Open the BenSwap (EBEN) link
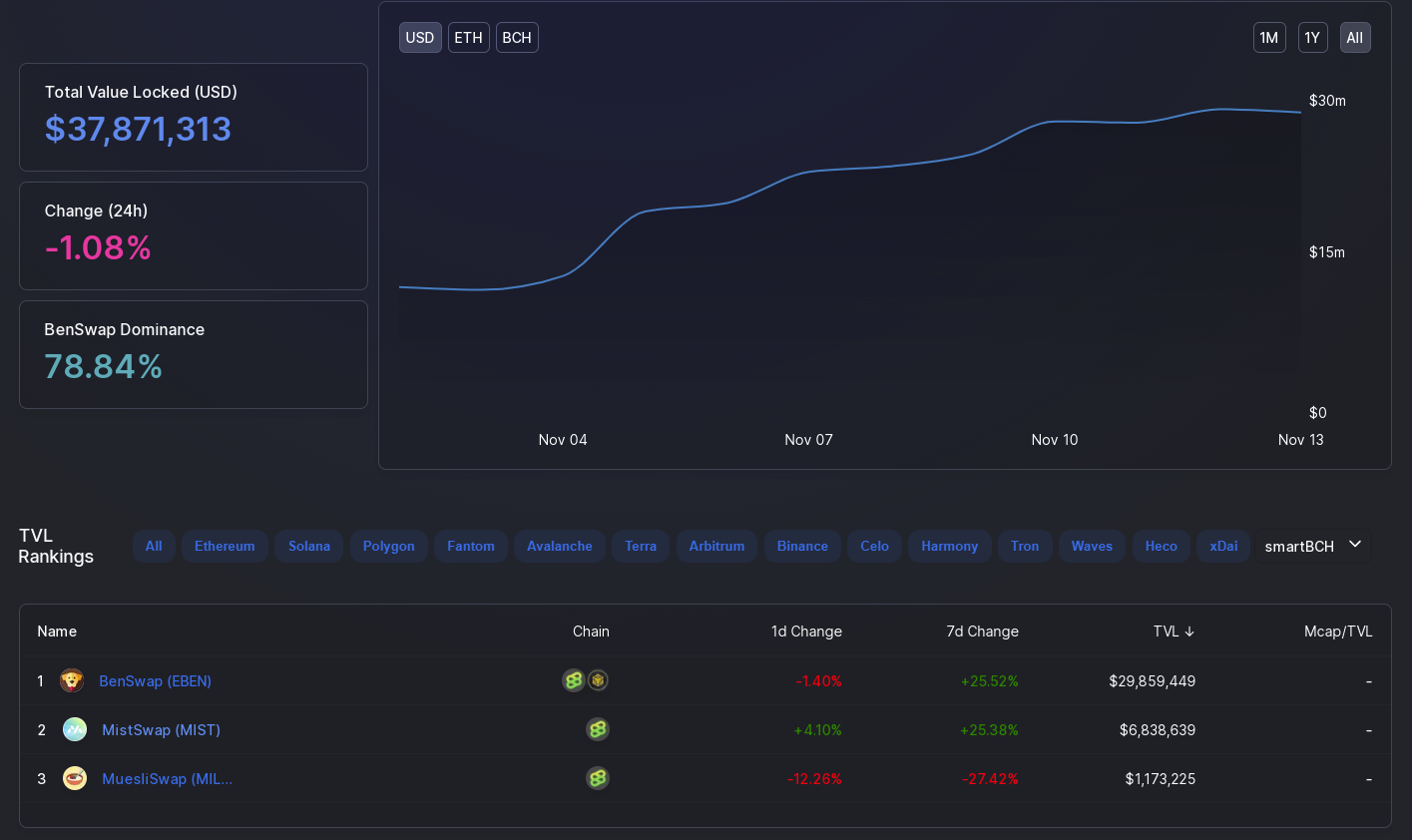 pos(156,681)
